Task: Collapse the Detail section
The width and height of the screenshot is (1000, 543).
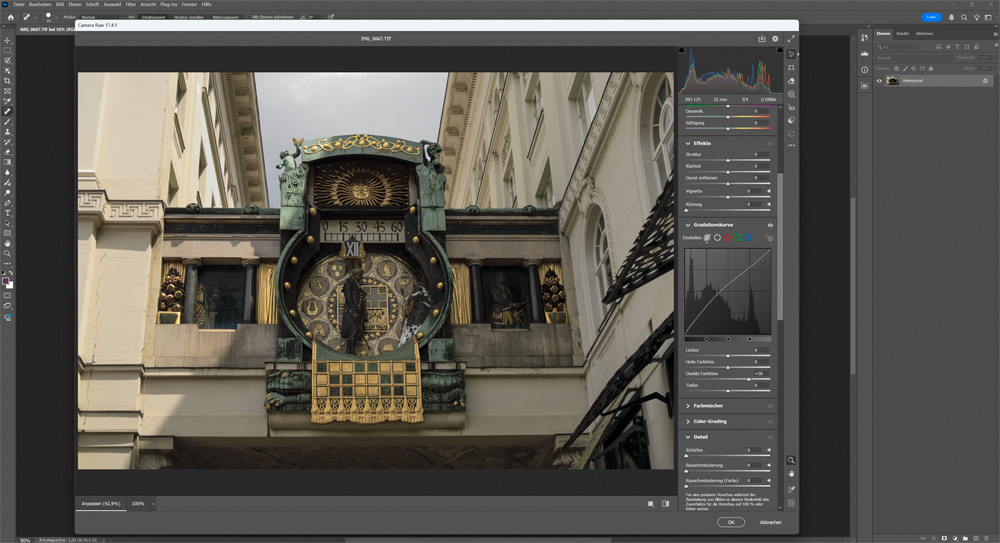Action: pyautogui.click(x=688, y=437)
